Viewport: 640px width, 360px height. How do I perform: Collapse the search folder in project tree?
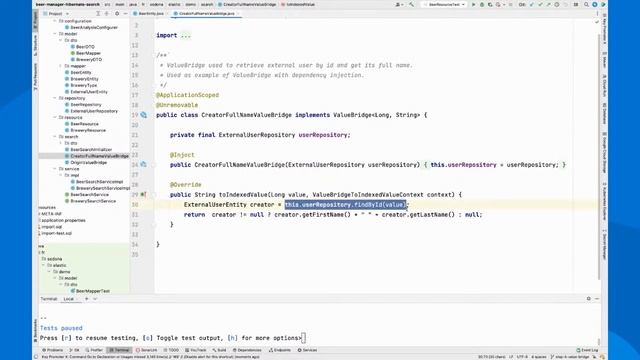56,137
